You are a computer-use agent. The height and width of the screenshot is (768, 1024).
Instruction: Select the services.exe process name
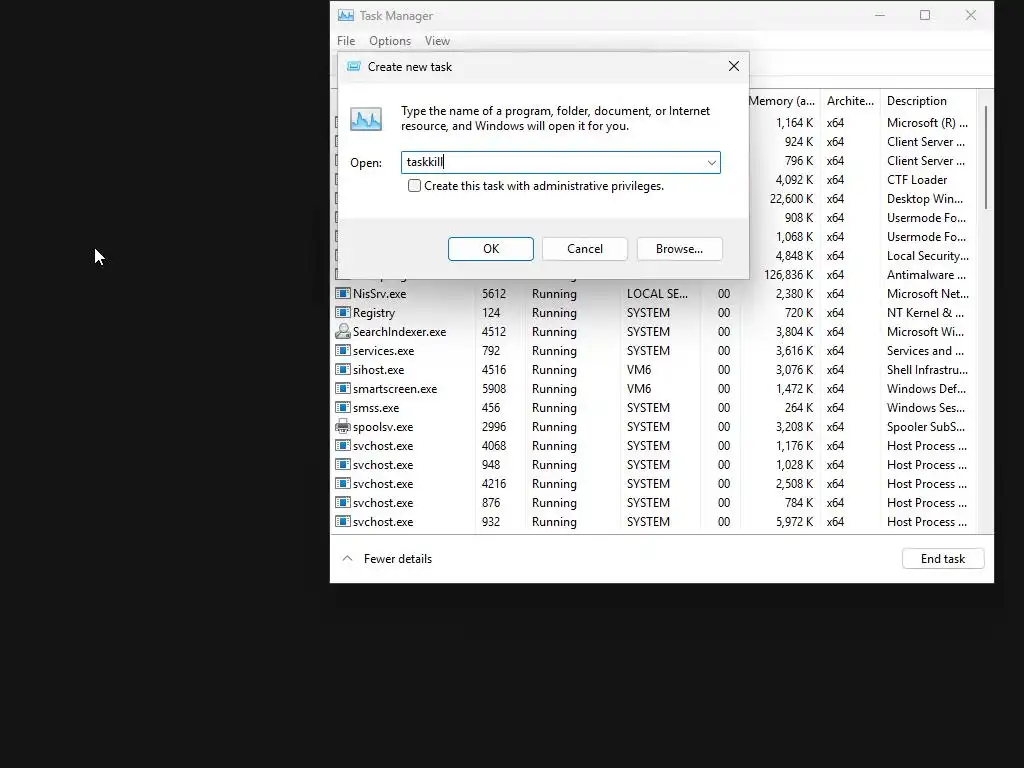(x=383, y=351)
